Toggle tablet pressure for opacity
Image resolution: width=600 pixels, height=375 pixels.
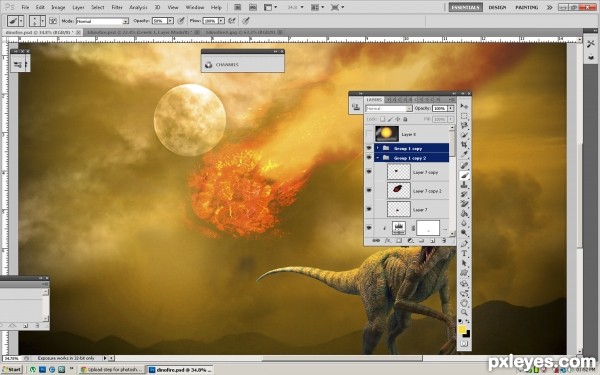[181, 21]
